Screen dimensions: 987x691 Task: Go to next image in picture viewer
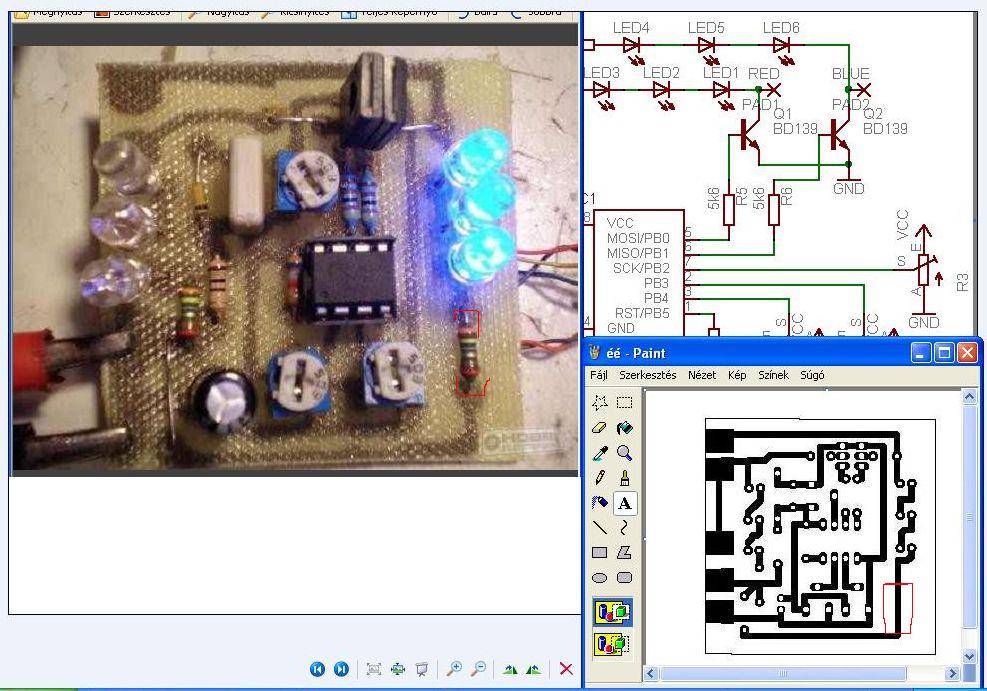pyautogui.click(x=341, y=669)
